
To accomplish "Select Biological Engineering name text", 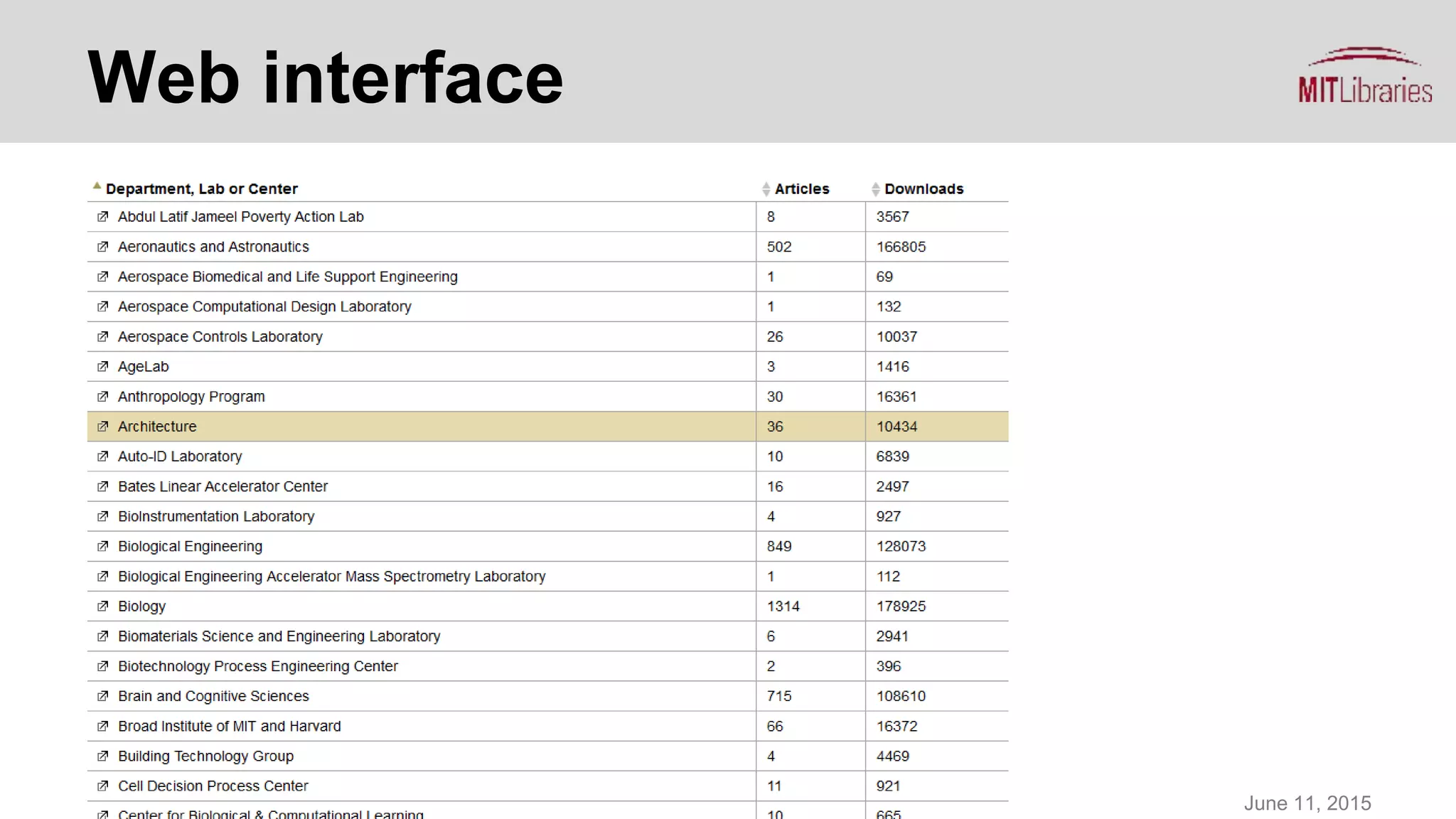I will click(191, 546).
